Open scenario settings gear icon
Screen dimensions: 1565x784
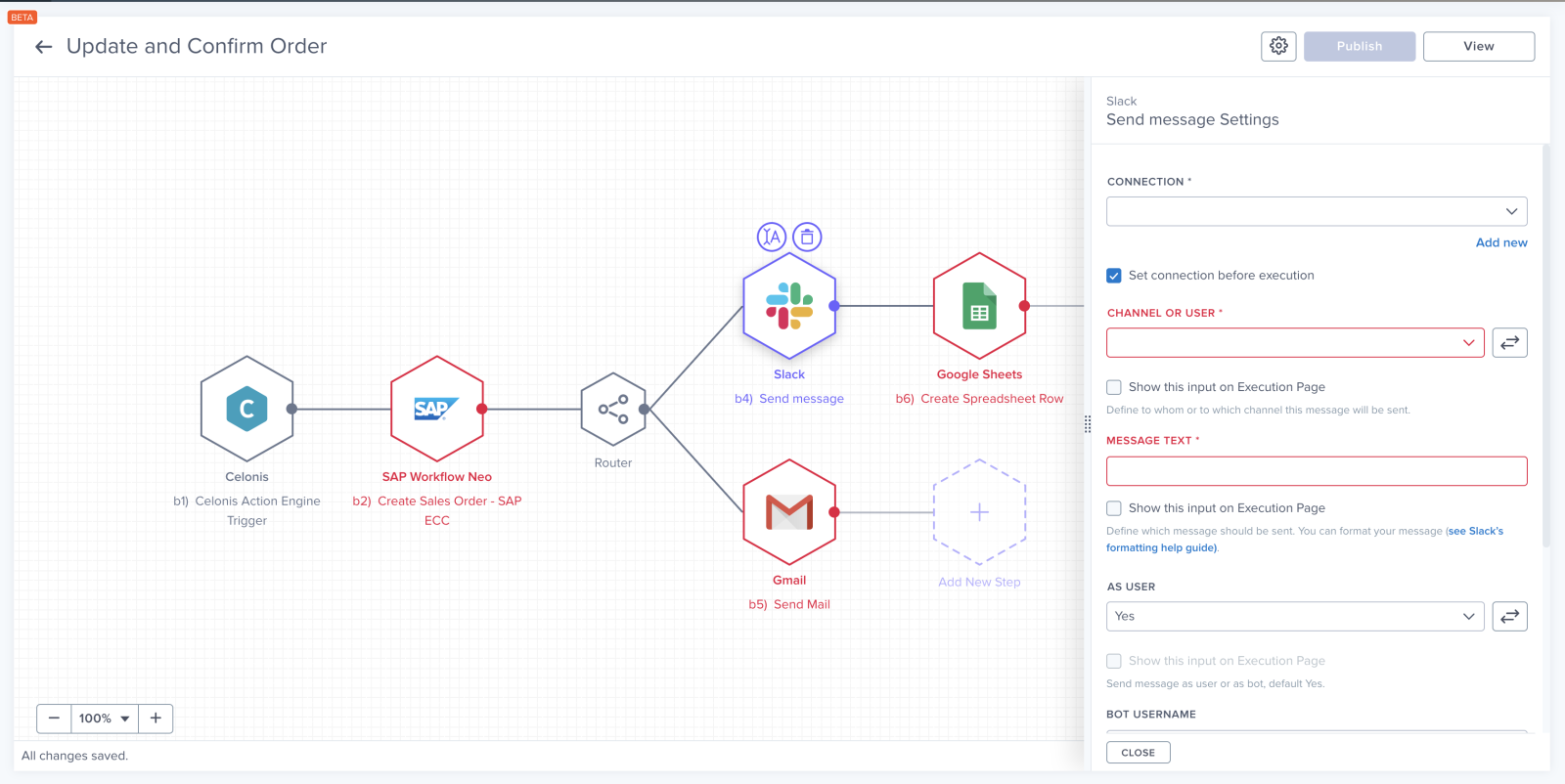(x=1278, y=46)
